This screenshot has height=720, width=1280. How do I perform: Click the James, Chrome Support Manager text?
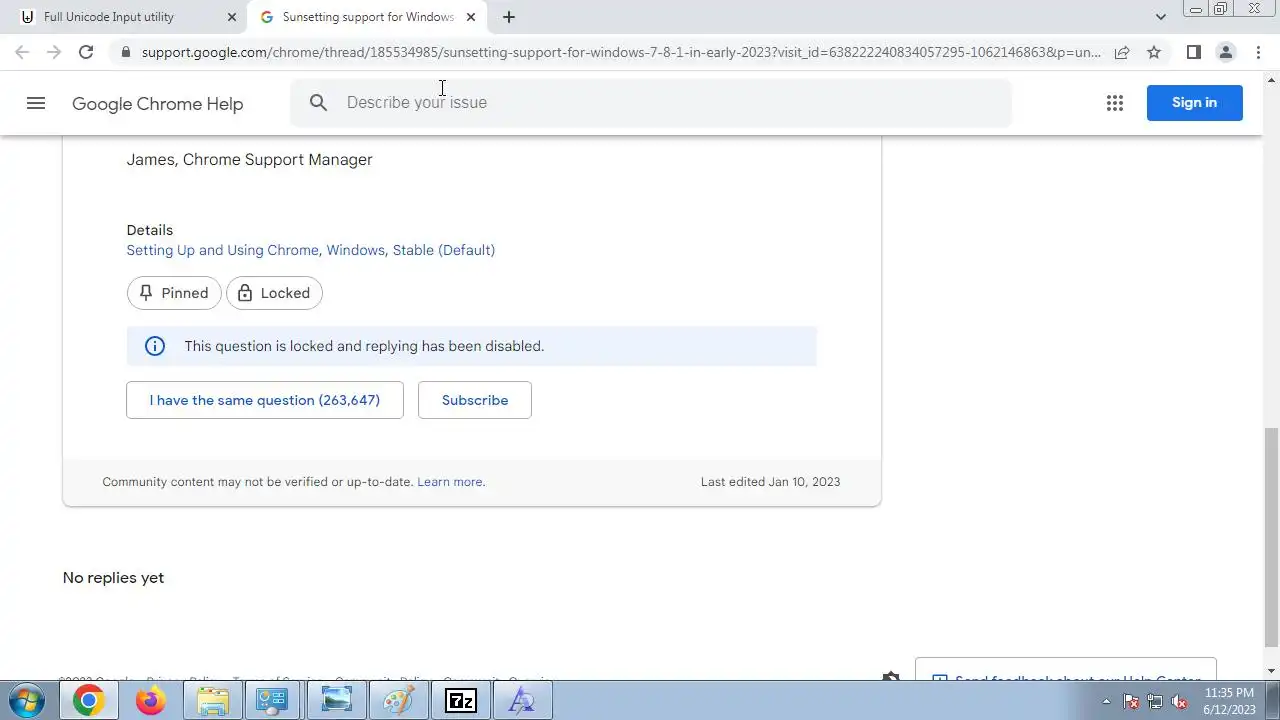249,160
